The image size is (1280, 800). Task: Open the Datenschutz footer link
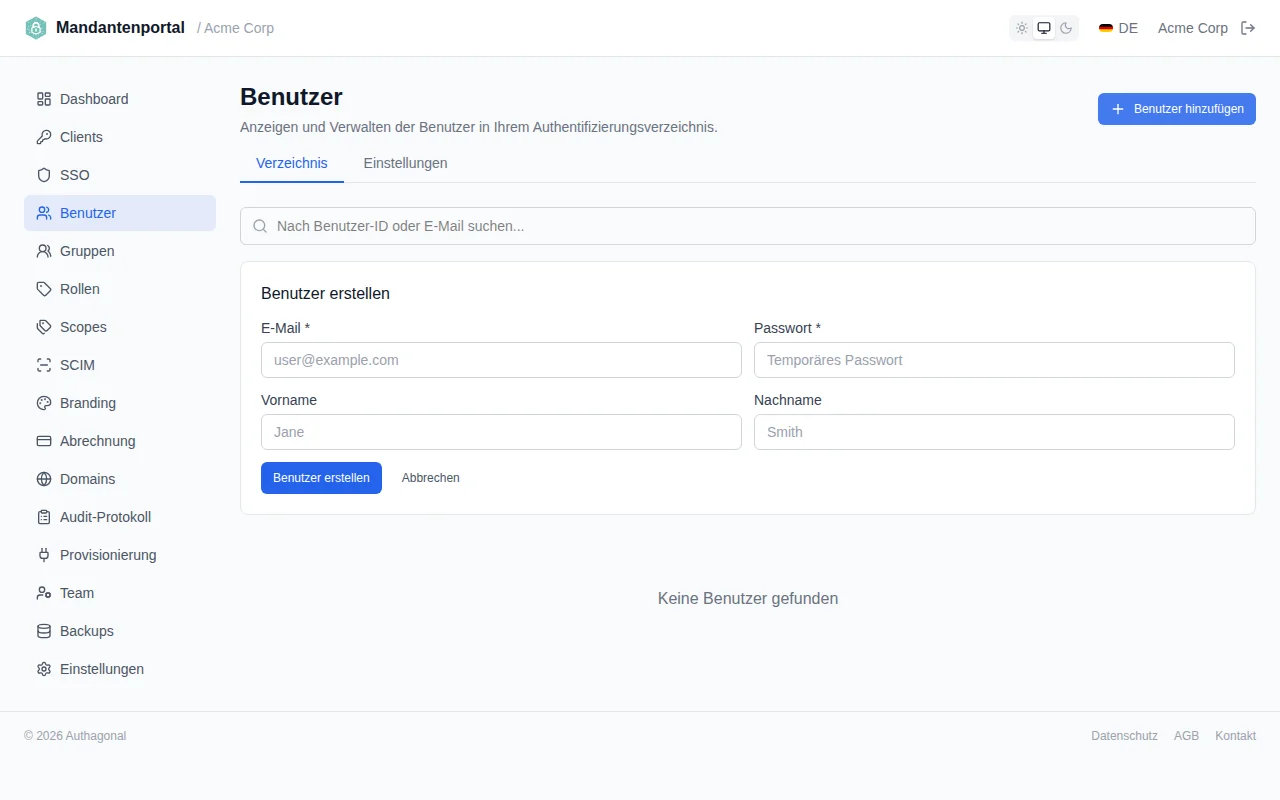(x=1124, y=736)
